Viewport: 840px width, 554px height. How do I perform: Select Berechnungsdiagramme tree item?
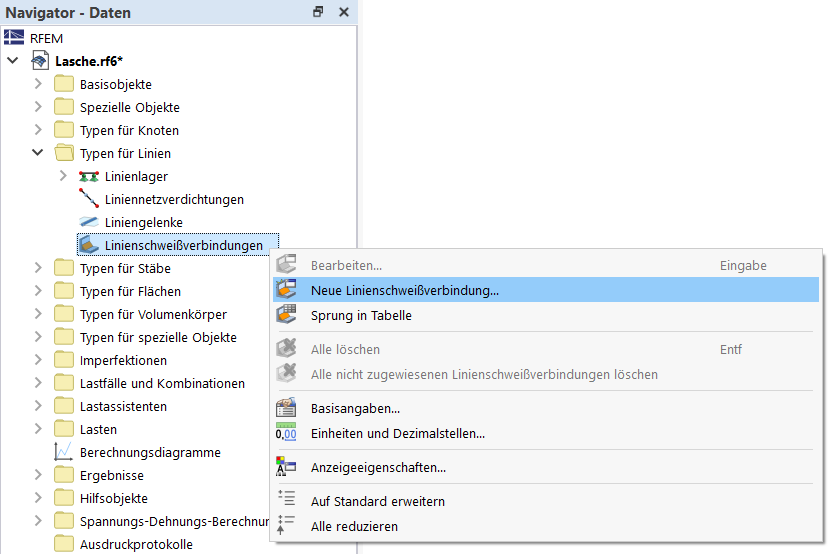point(150,452)
